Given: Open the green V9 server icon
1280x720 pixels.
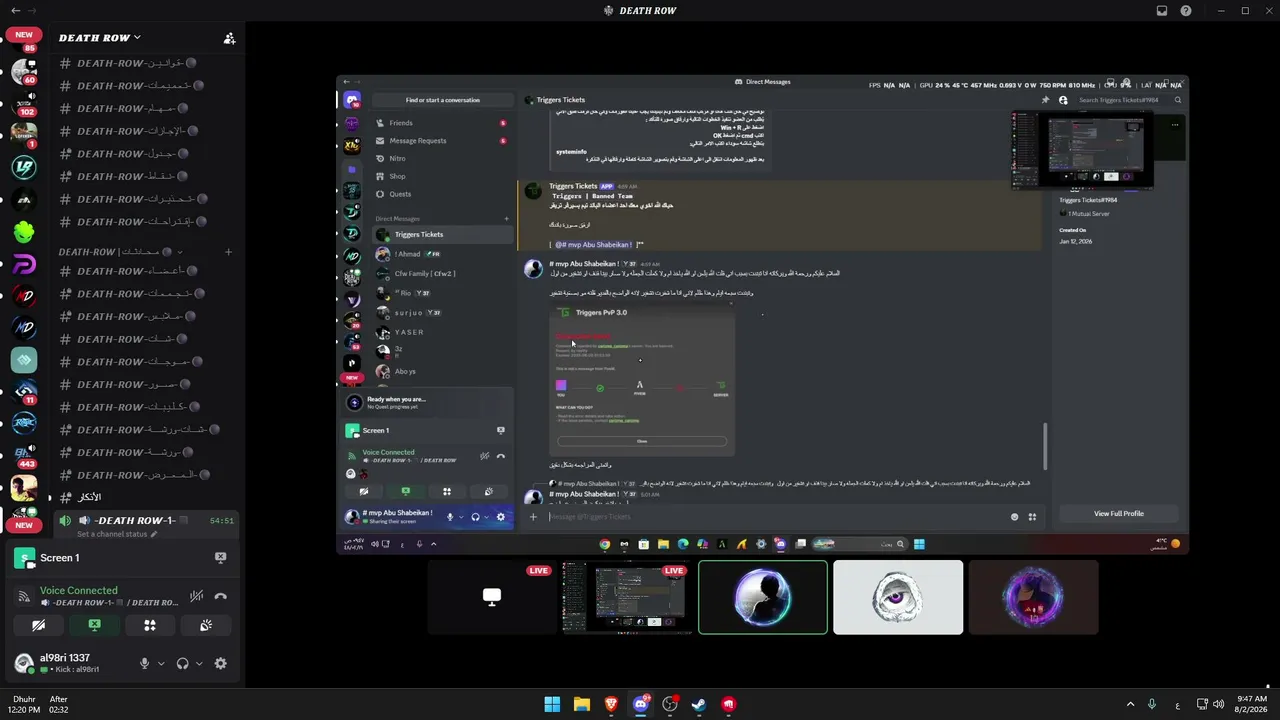Looking at the screenshot, I should 24,168.
